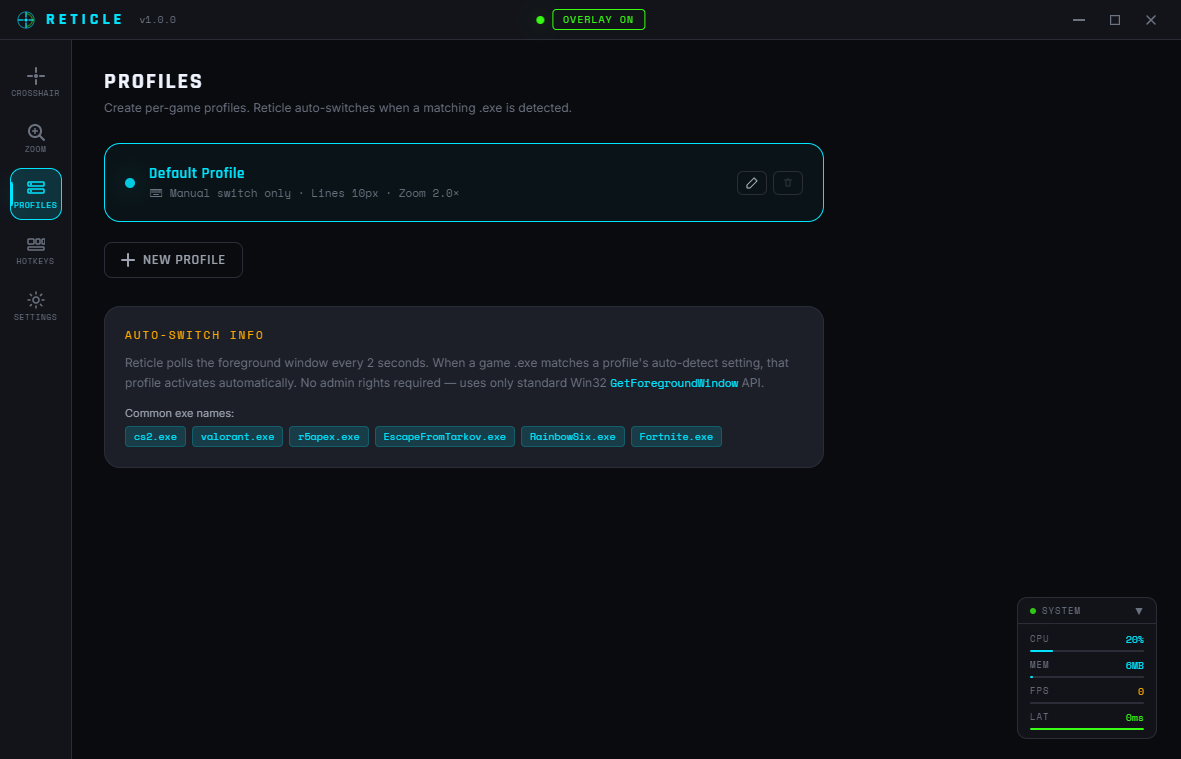Close the Reticle window
Screen dimensions: 1181x759
(1151, 20)
